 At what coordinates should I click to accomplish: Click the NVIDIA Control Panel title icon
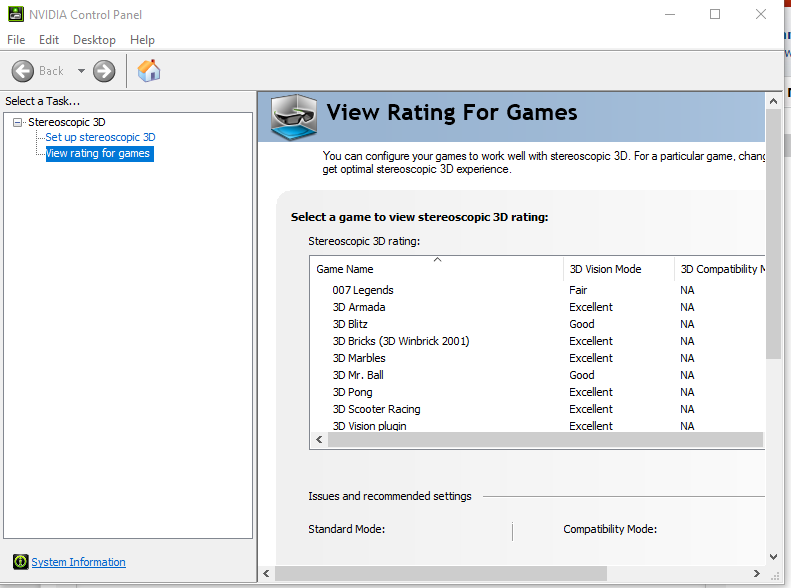coord(16,14)
